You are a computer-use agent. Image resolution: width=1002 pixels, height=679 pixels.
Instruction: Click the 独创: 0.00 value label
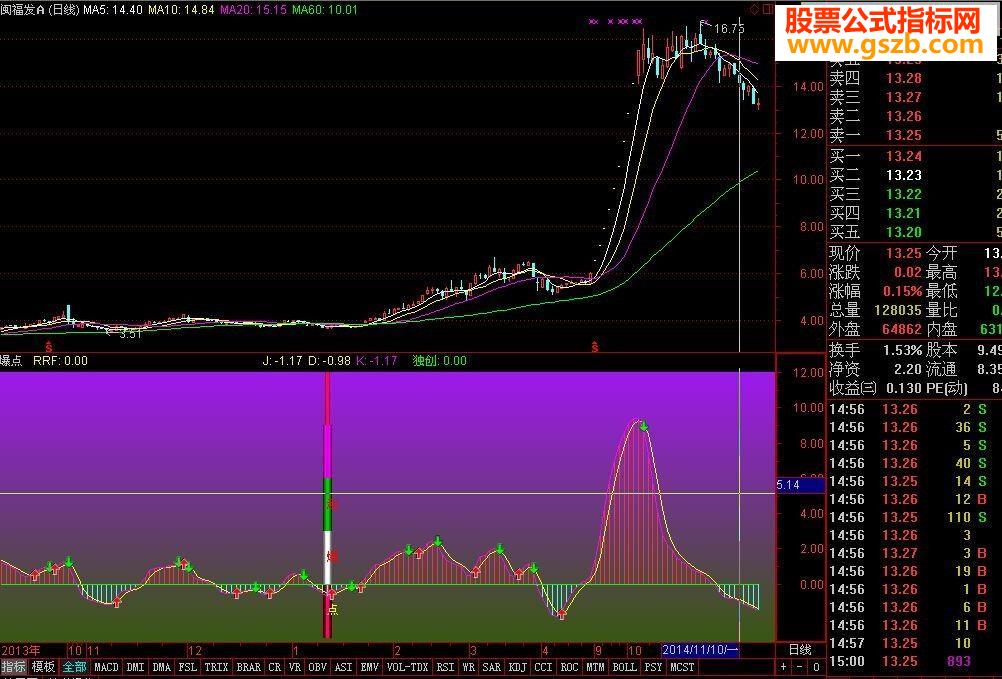(440, 361)
